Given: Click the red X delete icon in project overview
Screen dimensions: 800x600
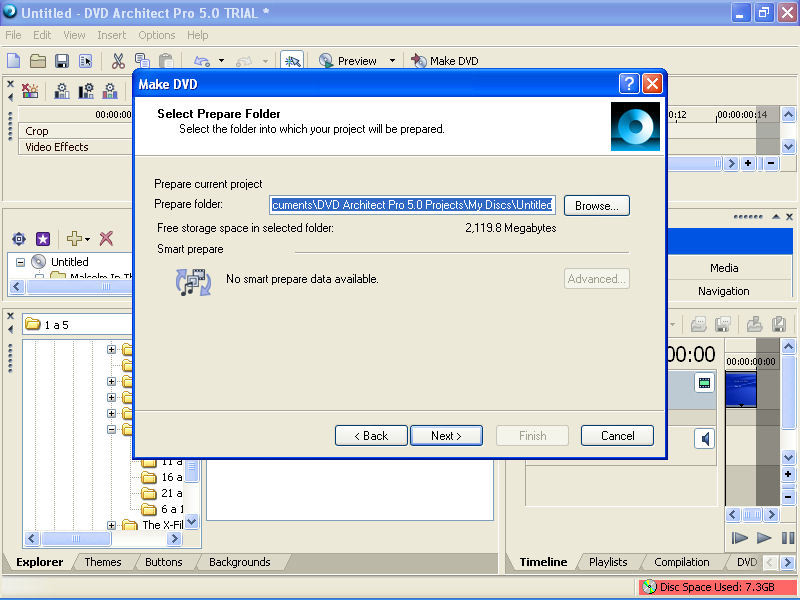Looking at the screenshot, I should 106,239.
